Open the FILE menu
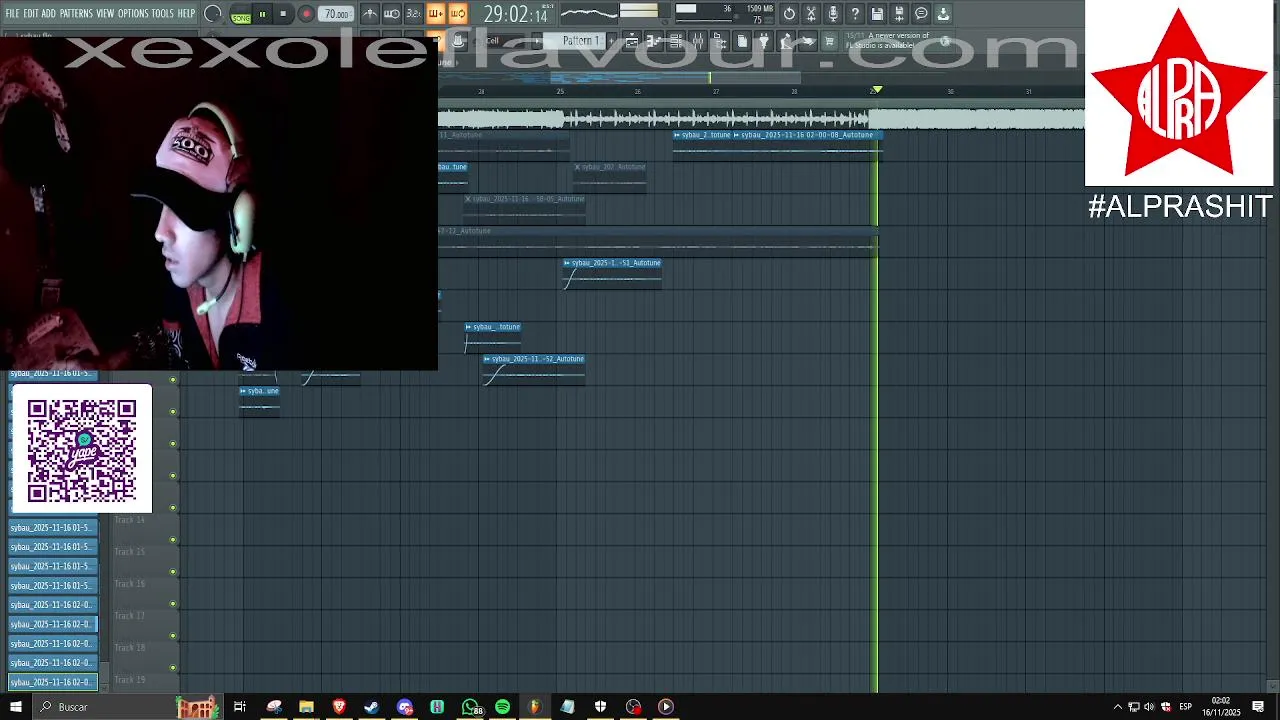Image resolution: width=1280 pixels, height=720 pixels. pos(12,13)
